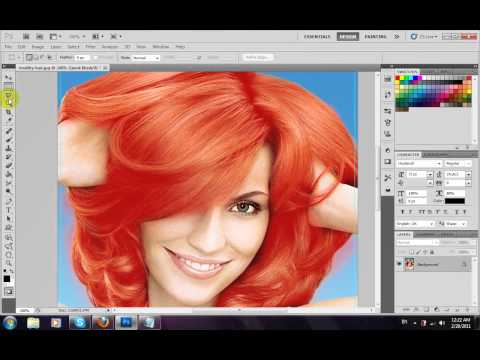Open the leading dropdown arrow
Viewport: 480px width, 360px height.
click(468, 175)
